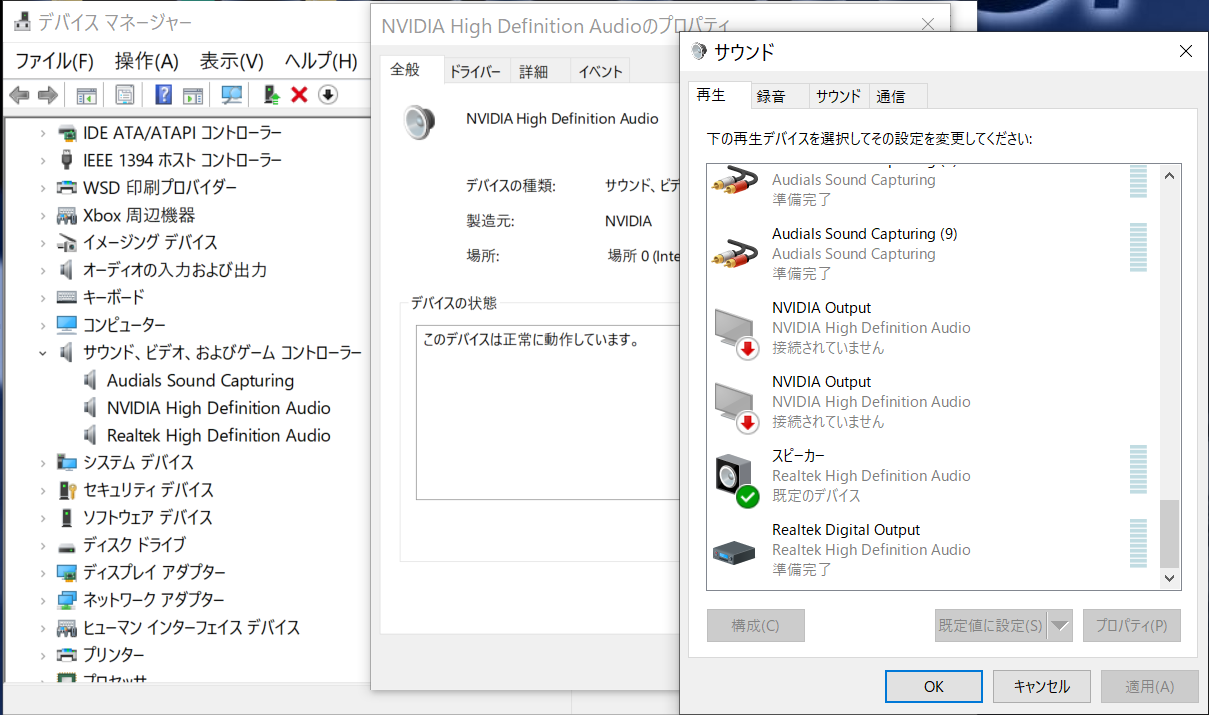This screenshot has width=1209, height=715.
Task: Expand WSD 印刷プロバイダー node
Action: pos(43,188)
